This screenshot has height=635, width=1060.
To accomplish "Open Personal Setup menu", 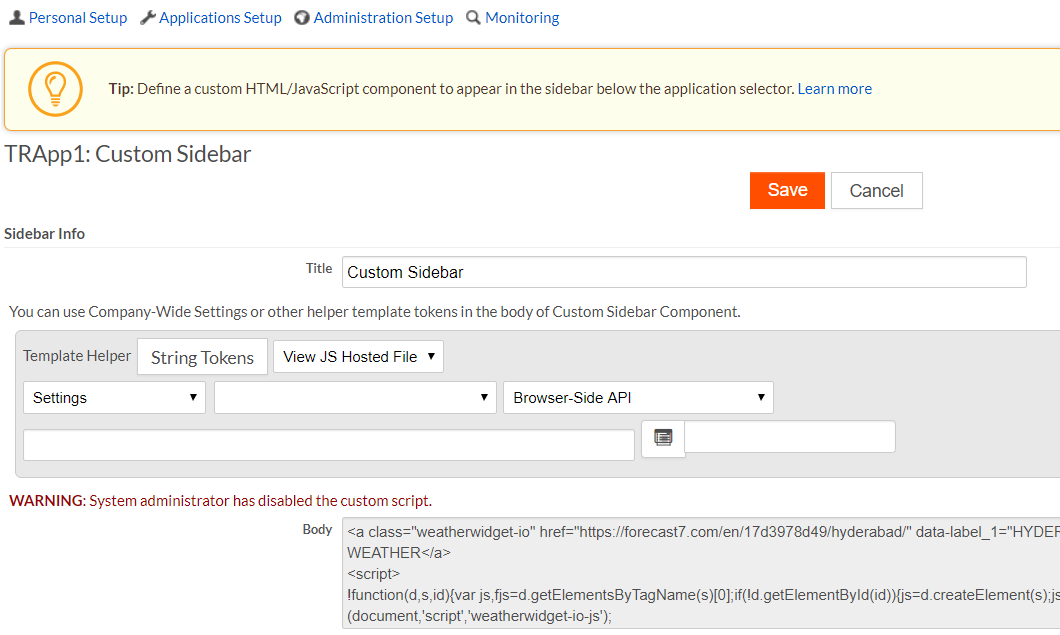I will 78,18.
